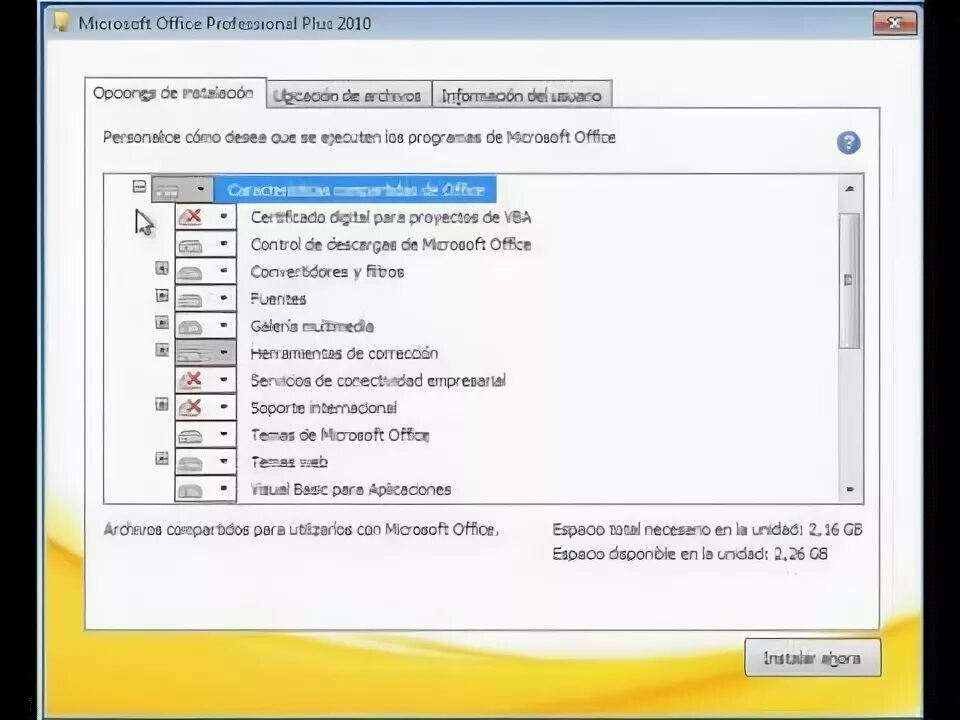Image resolution: width=960 pixels, height=720 pixels.
Task: Expand the Galería multimedia tree node
Action: (x=162, y=322)
